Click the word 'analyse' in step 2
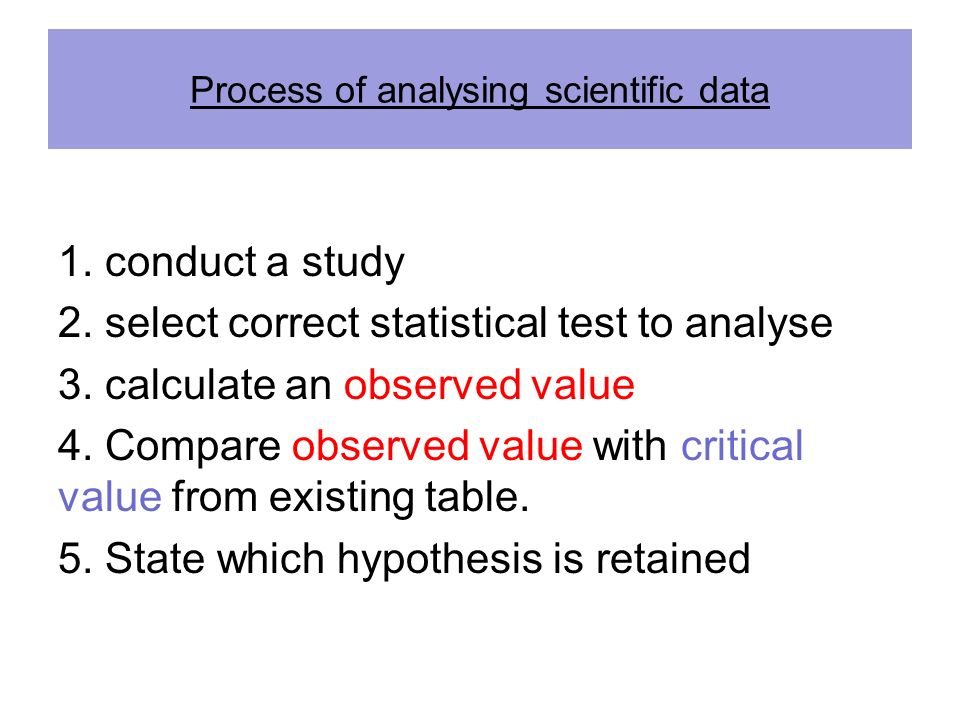Screen dimensions: 960x720 pyautogui.click(x=759, y=324)
